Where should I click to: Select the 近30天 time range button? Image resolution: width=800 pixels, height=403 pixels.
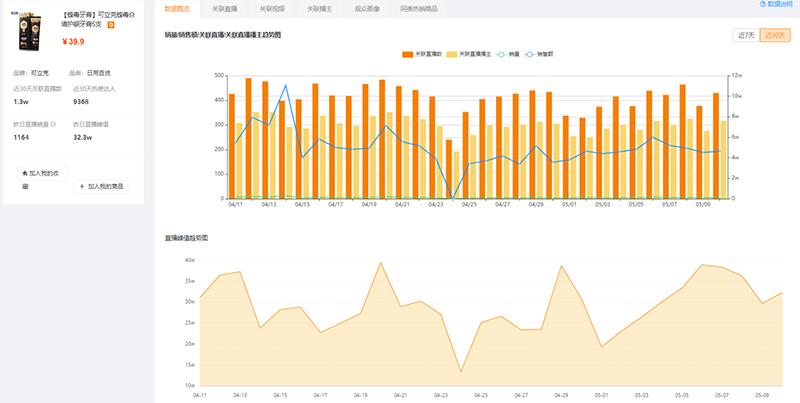tap(775, 35)
